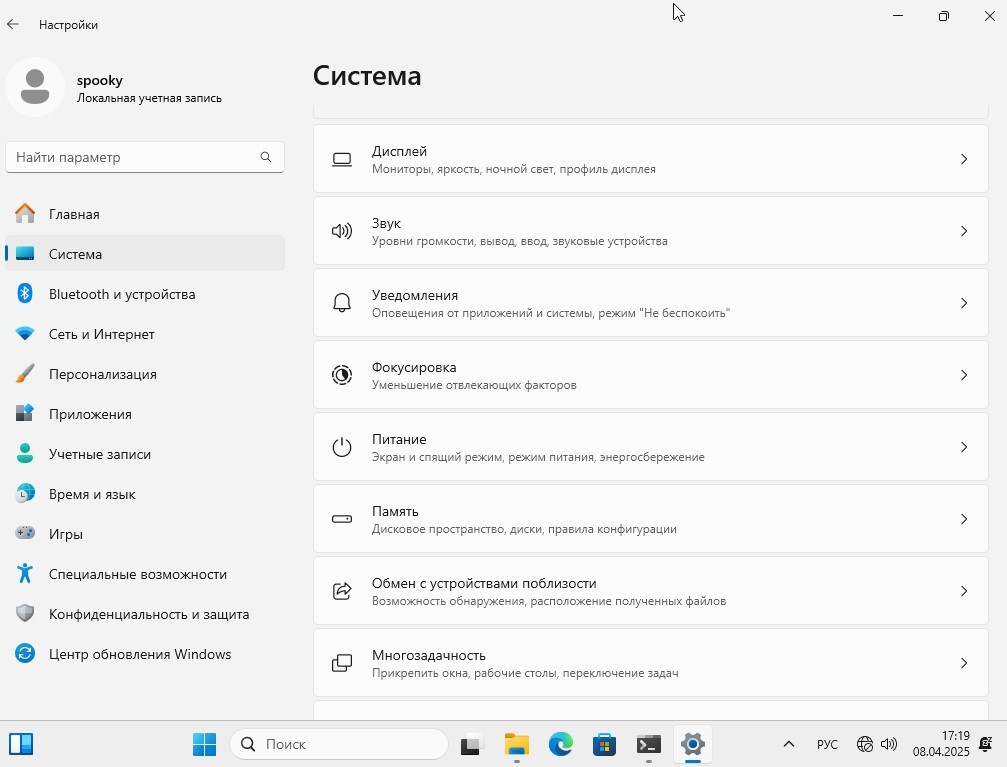Open File Explorer from the taskbar
This screenshot has width=1007, height=767.
pyautogui.click(x=516, y=744)
